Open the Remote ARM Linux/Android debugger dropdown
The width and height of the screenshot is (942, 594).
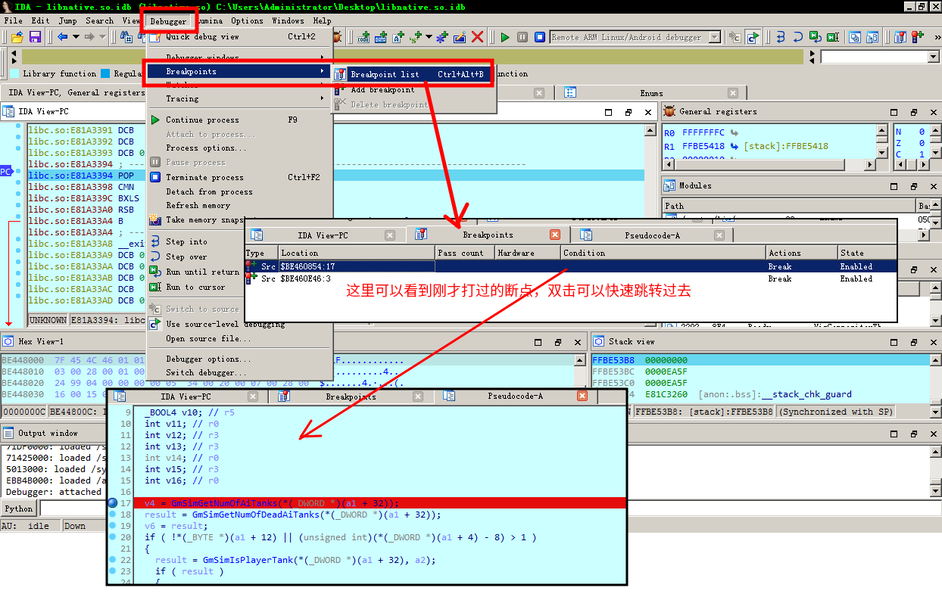click(714, 37)
